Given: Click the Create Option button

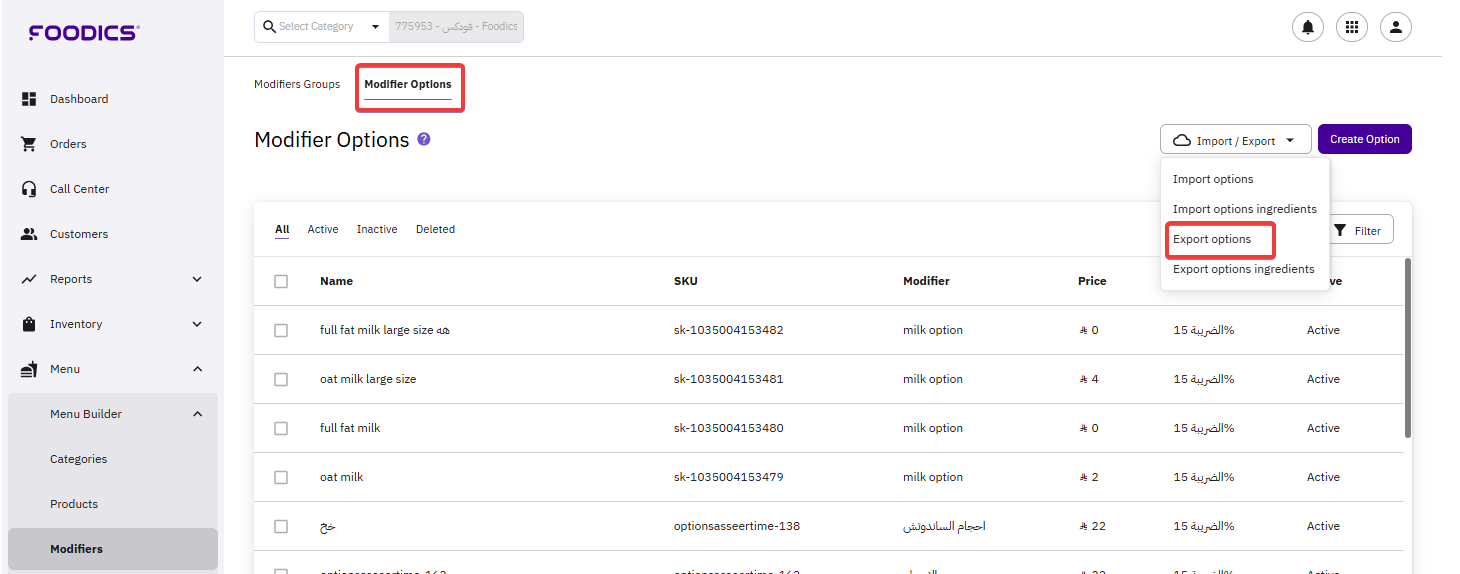Looking at the screenshot, I should [1364, 139].
